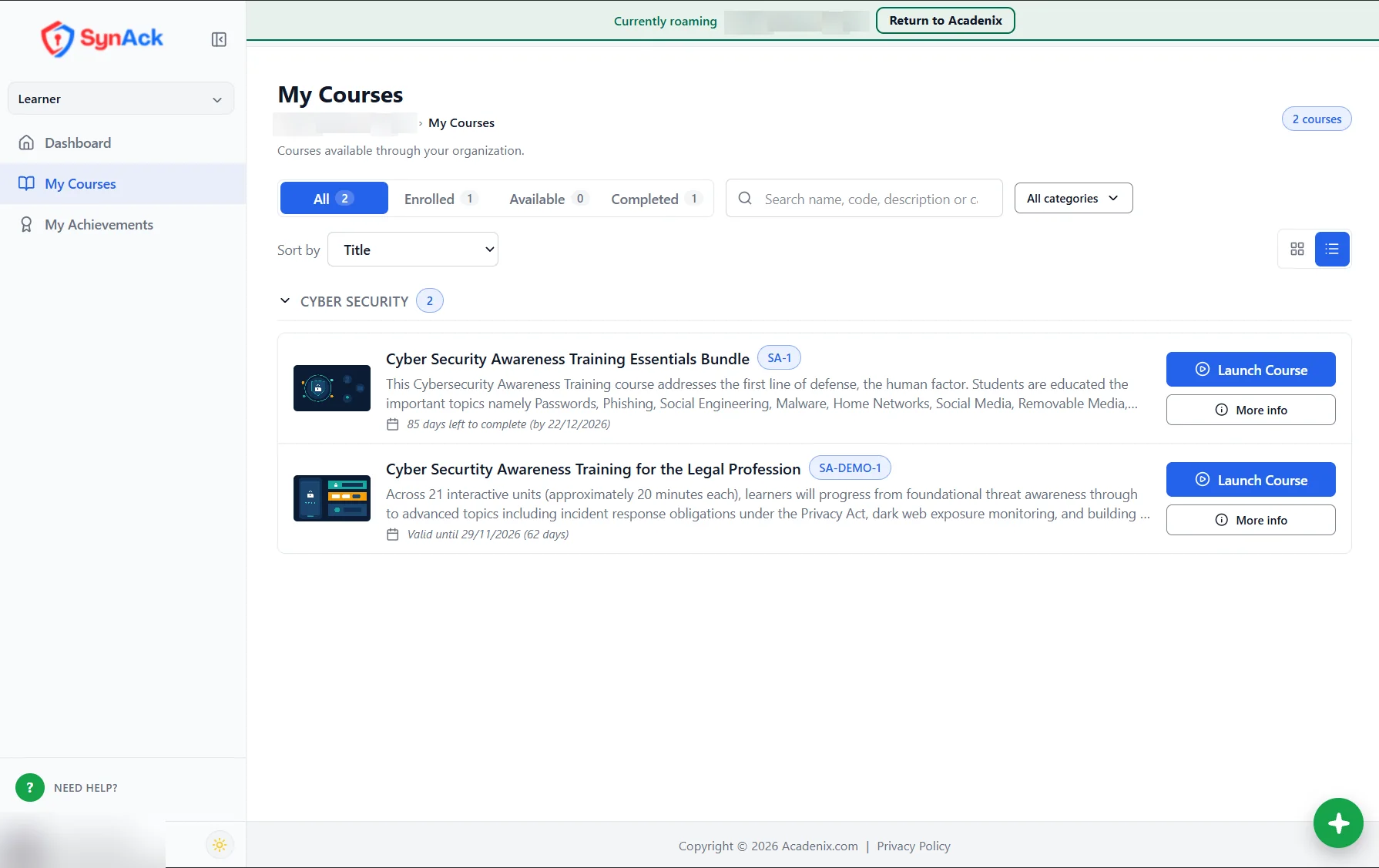Click the SA-1 course code badge

779,358
